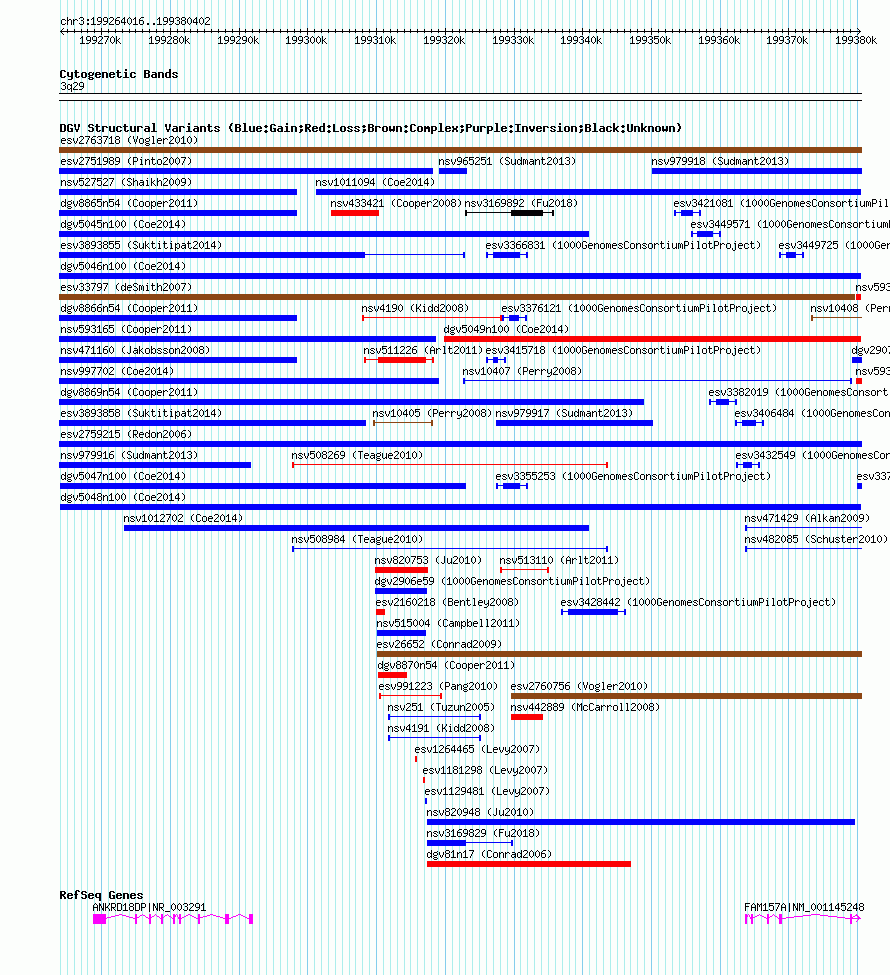Select esv1129481 (Levy2007) label
The width and height of the screenshot is (890, 975).
coord(487,792)
